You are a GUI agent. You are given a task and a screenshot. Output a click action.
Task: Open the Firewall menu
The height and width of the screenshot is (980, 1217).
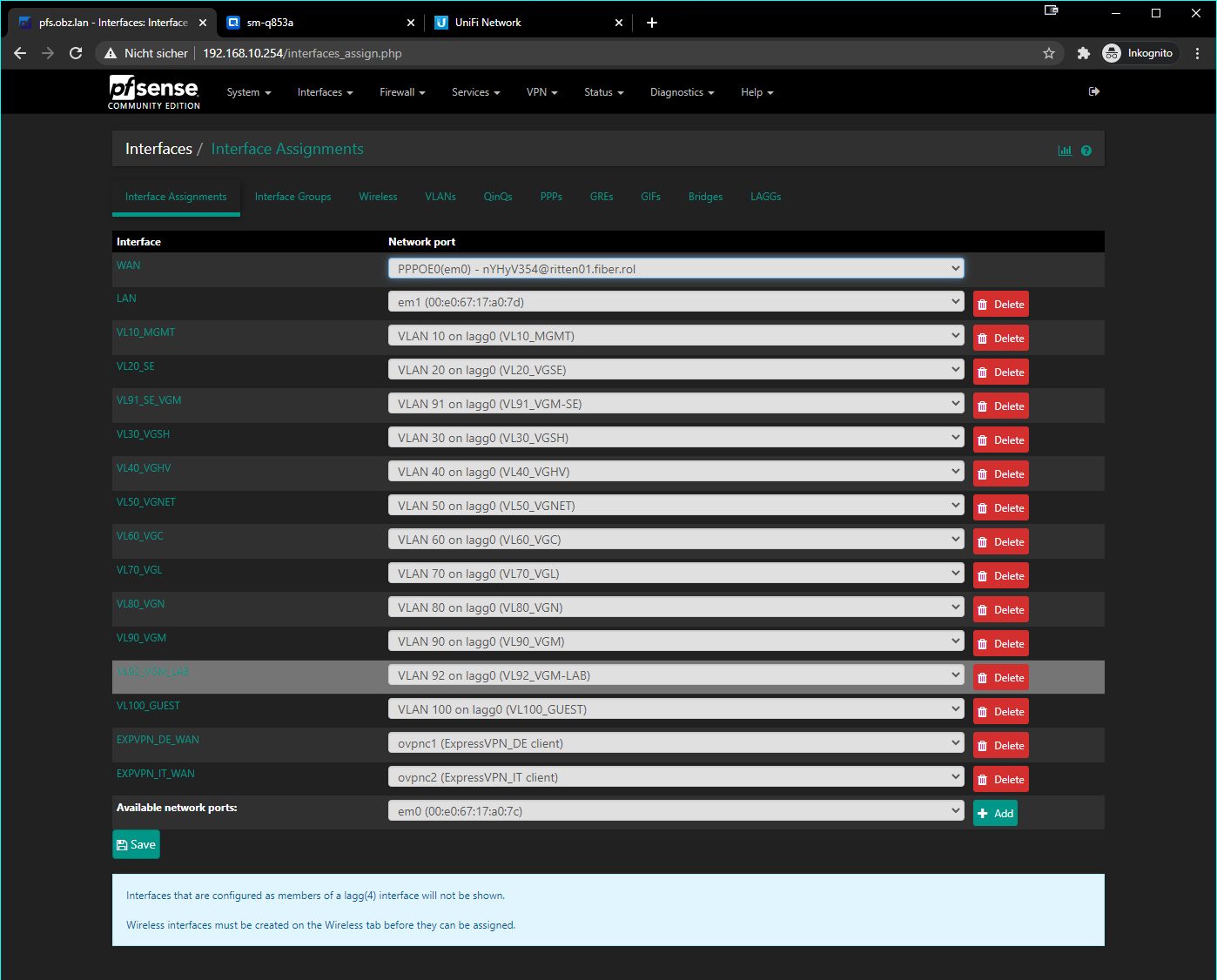pyautogui.click(x=402, y=92)
